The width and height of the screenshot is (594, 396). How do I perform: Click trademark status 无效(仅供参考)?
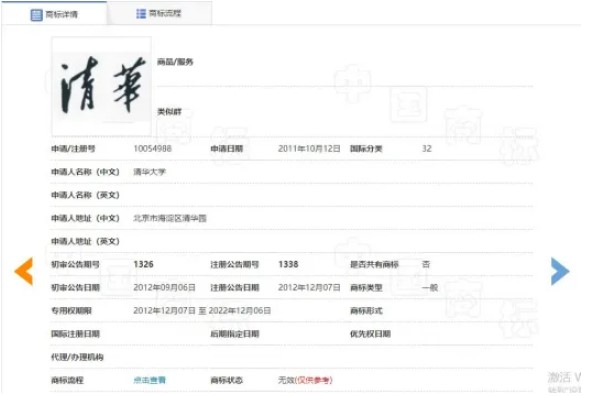(x=305, y=380)
